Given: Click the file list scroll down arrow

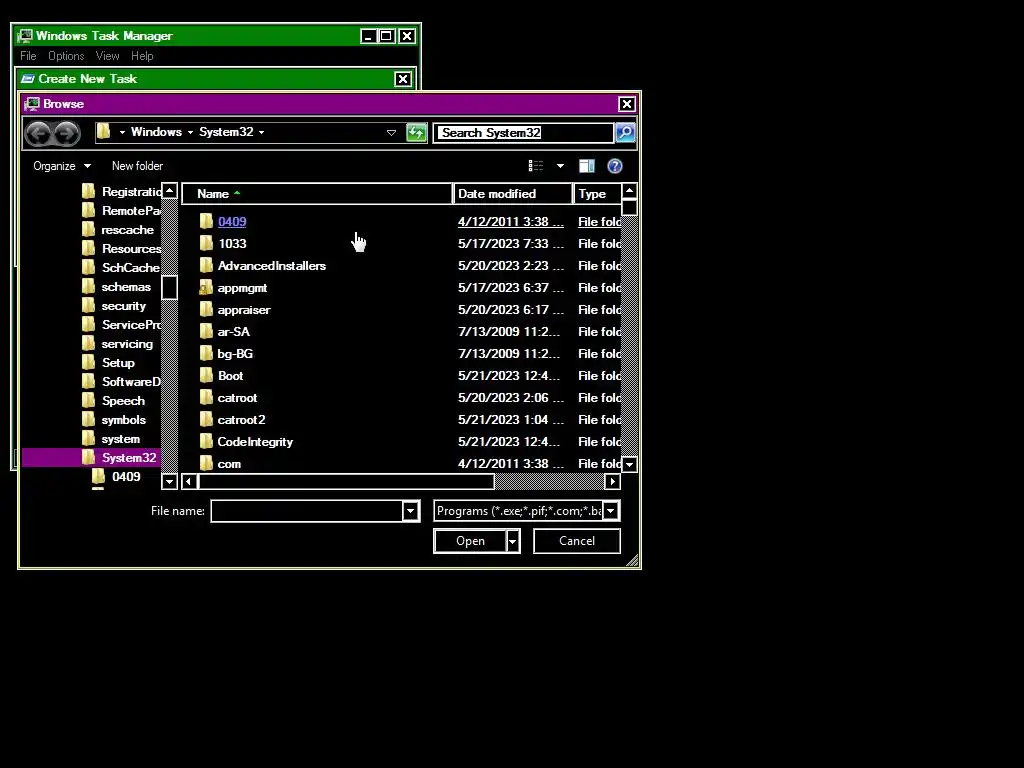Looking at the screenshot, I should pos(629,464).
